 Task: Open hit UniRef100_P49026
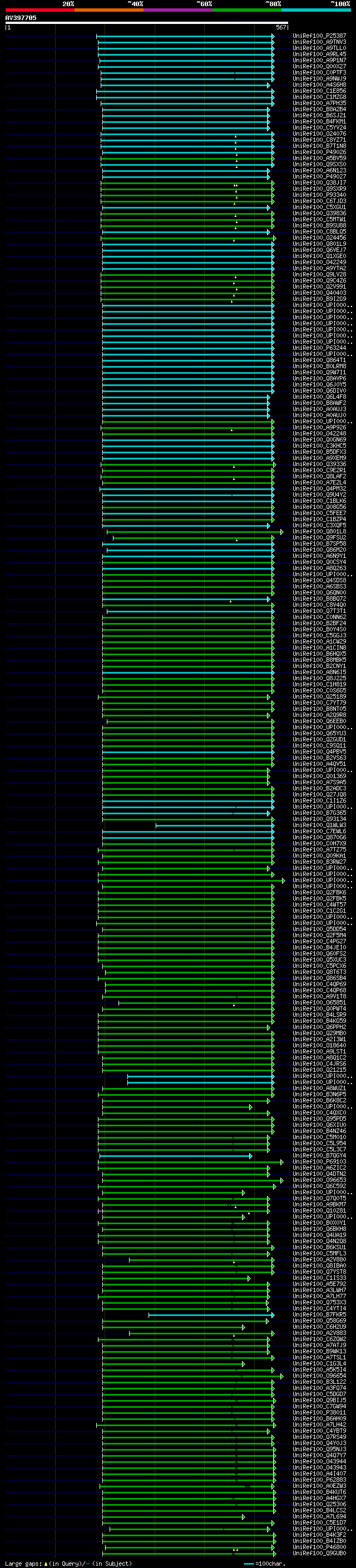tap(319, 152)
